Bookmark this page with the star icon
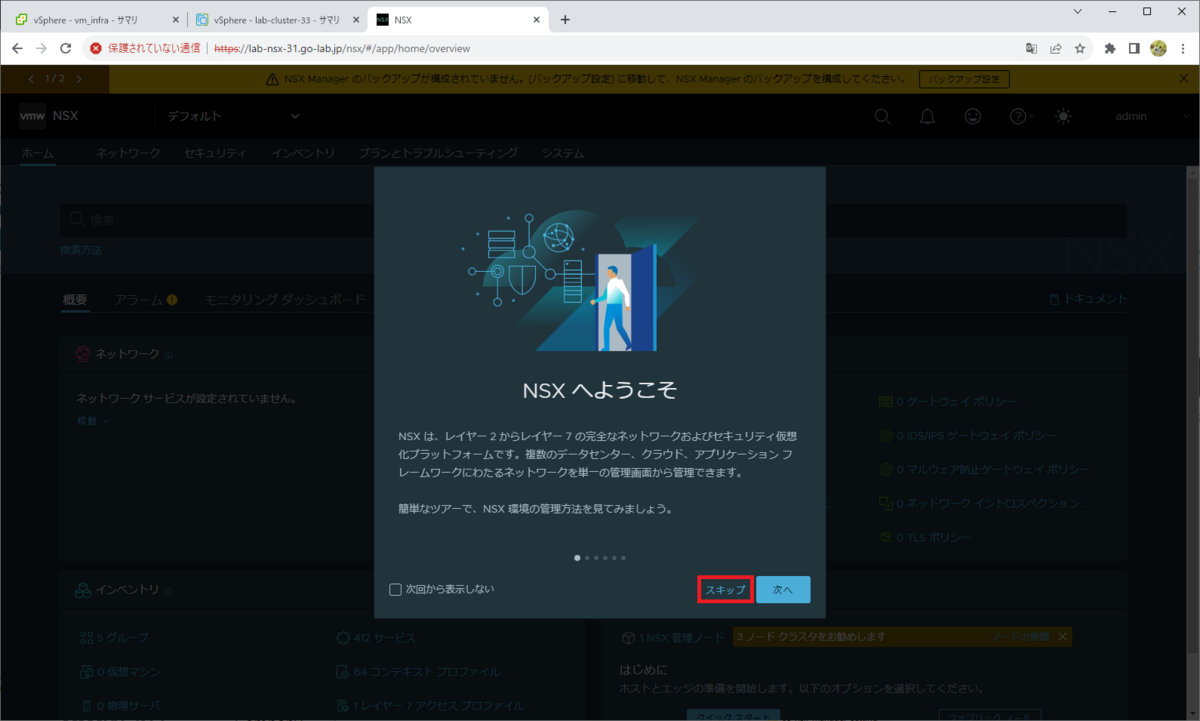 click(x=1080, y=48)
